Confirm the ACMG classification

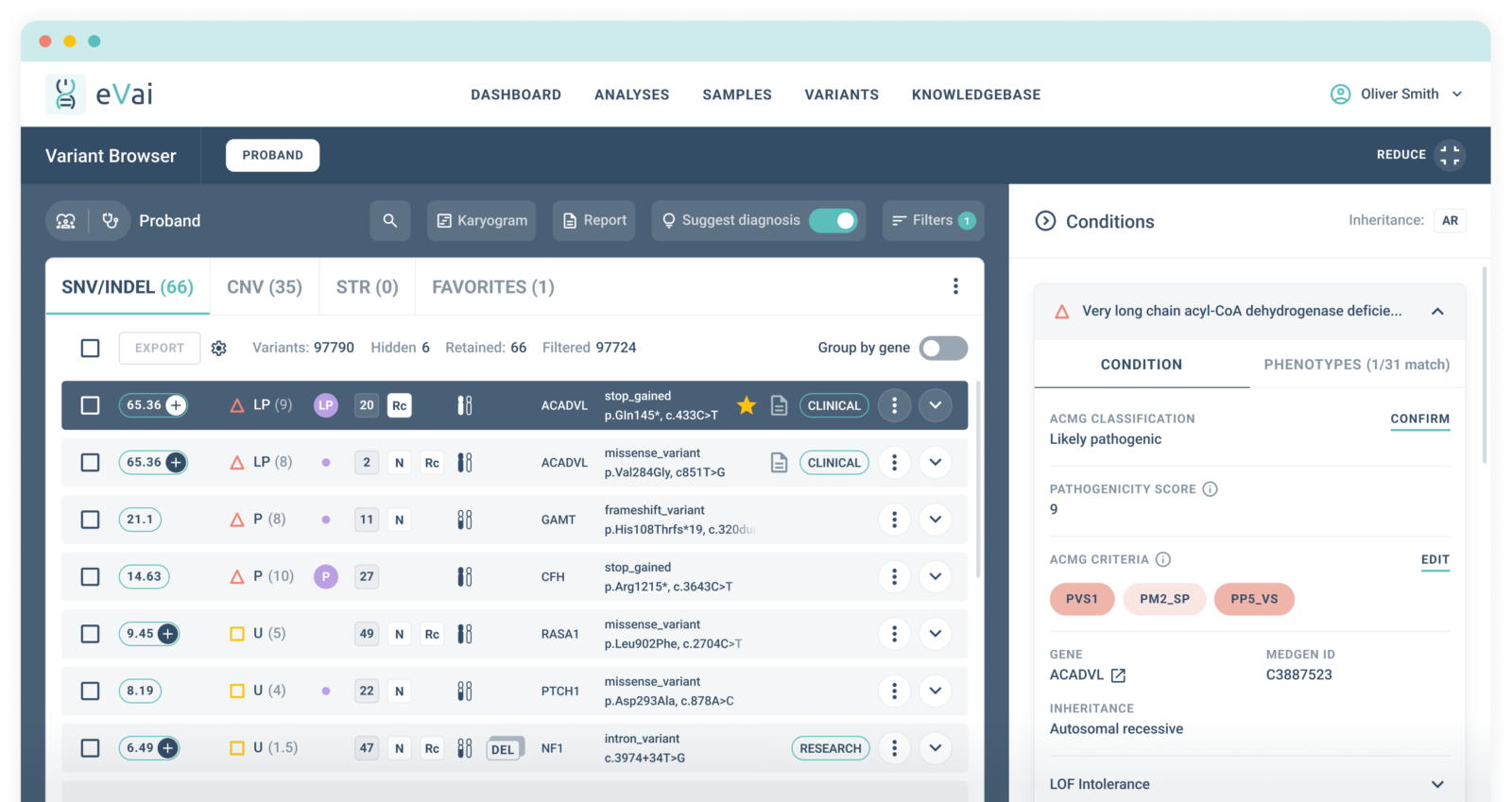1419,418
